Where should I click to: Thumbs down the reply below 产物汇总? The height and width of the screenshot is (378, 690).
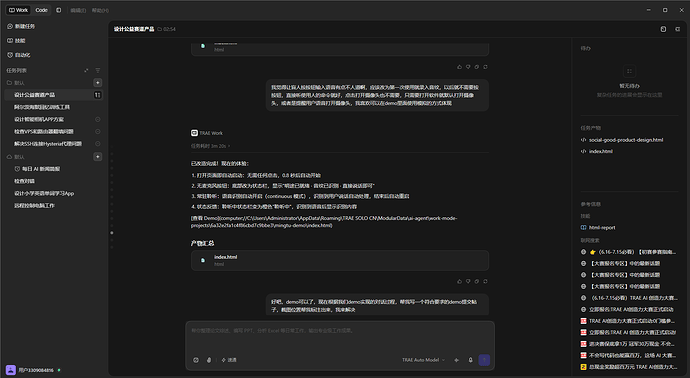click(x=468, y=281)
